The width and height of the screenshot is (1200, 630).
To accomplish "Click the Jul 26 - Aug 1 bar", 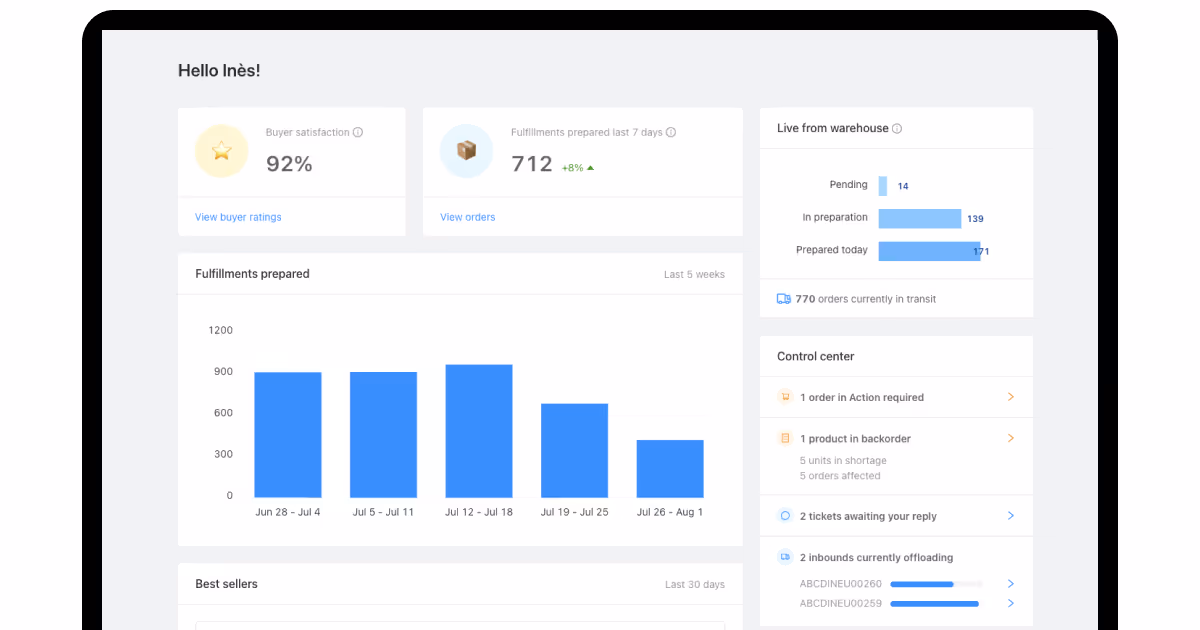I will click(x=670, y=469).
